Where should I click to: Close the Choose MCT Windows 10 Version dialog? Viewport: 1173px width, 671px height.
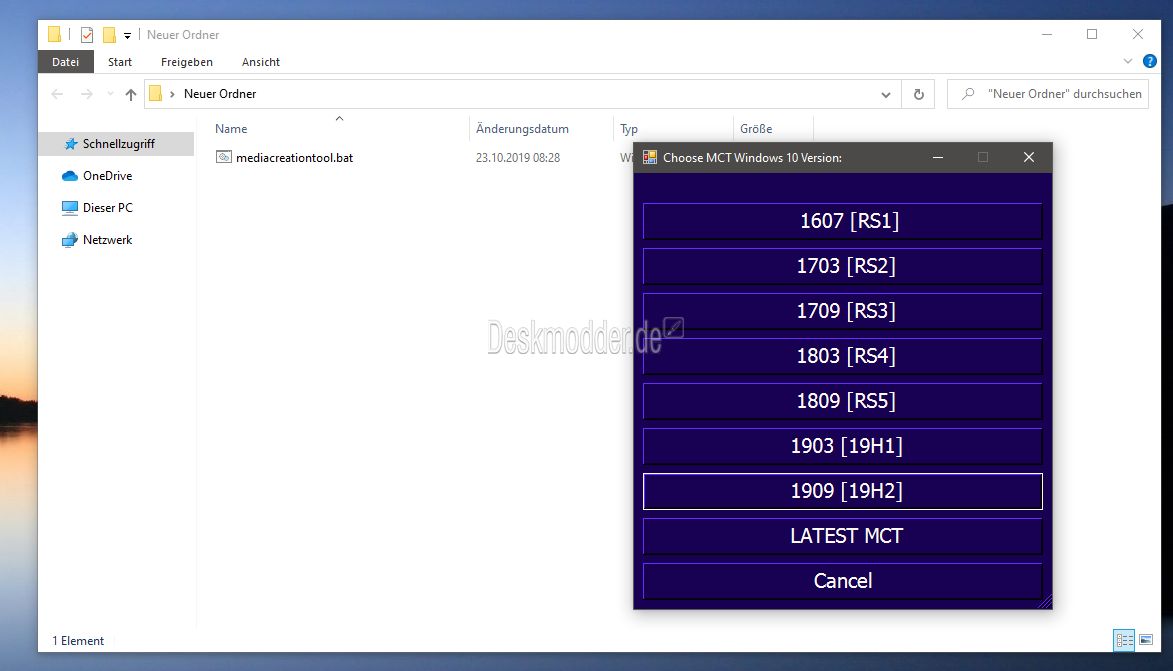point(1029,157)
